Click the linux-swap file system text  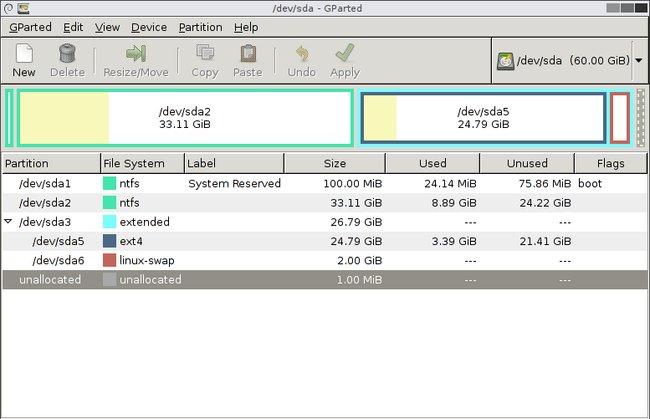click(x=147, y=260)
